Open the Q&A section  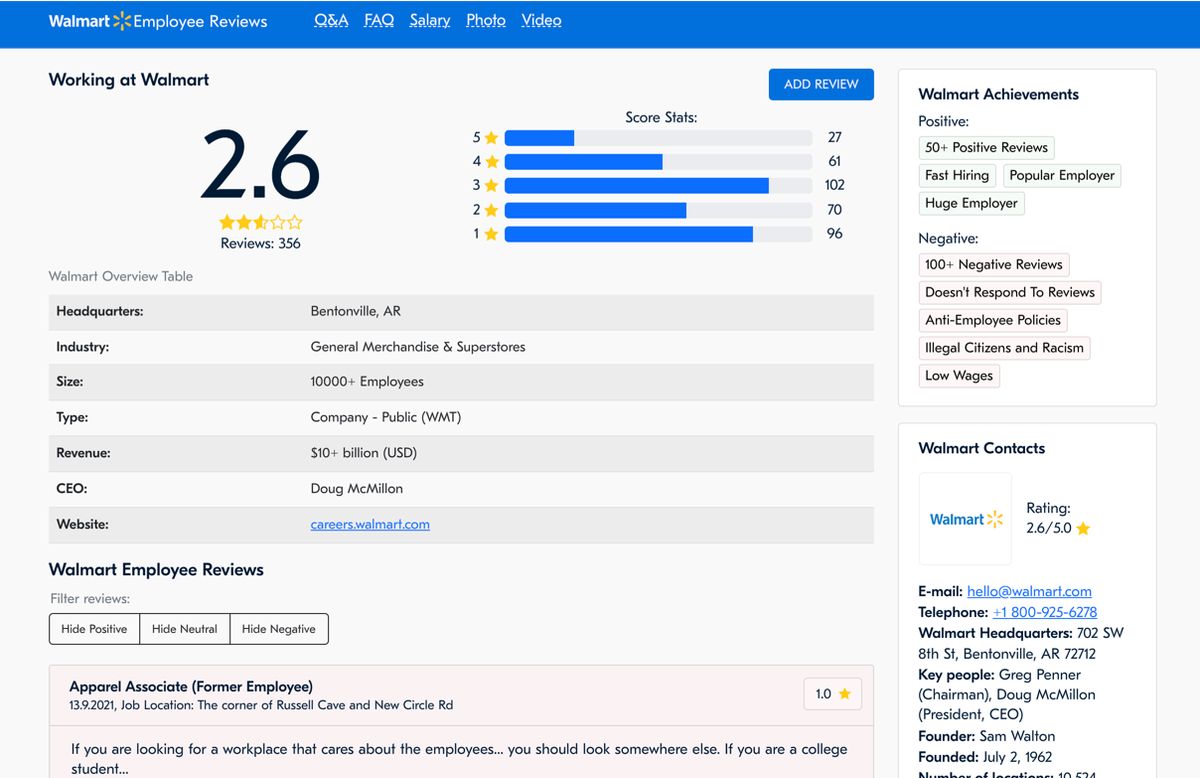pyautogui.click(x=331, y=19)
